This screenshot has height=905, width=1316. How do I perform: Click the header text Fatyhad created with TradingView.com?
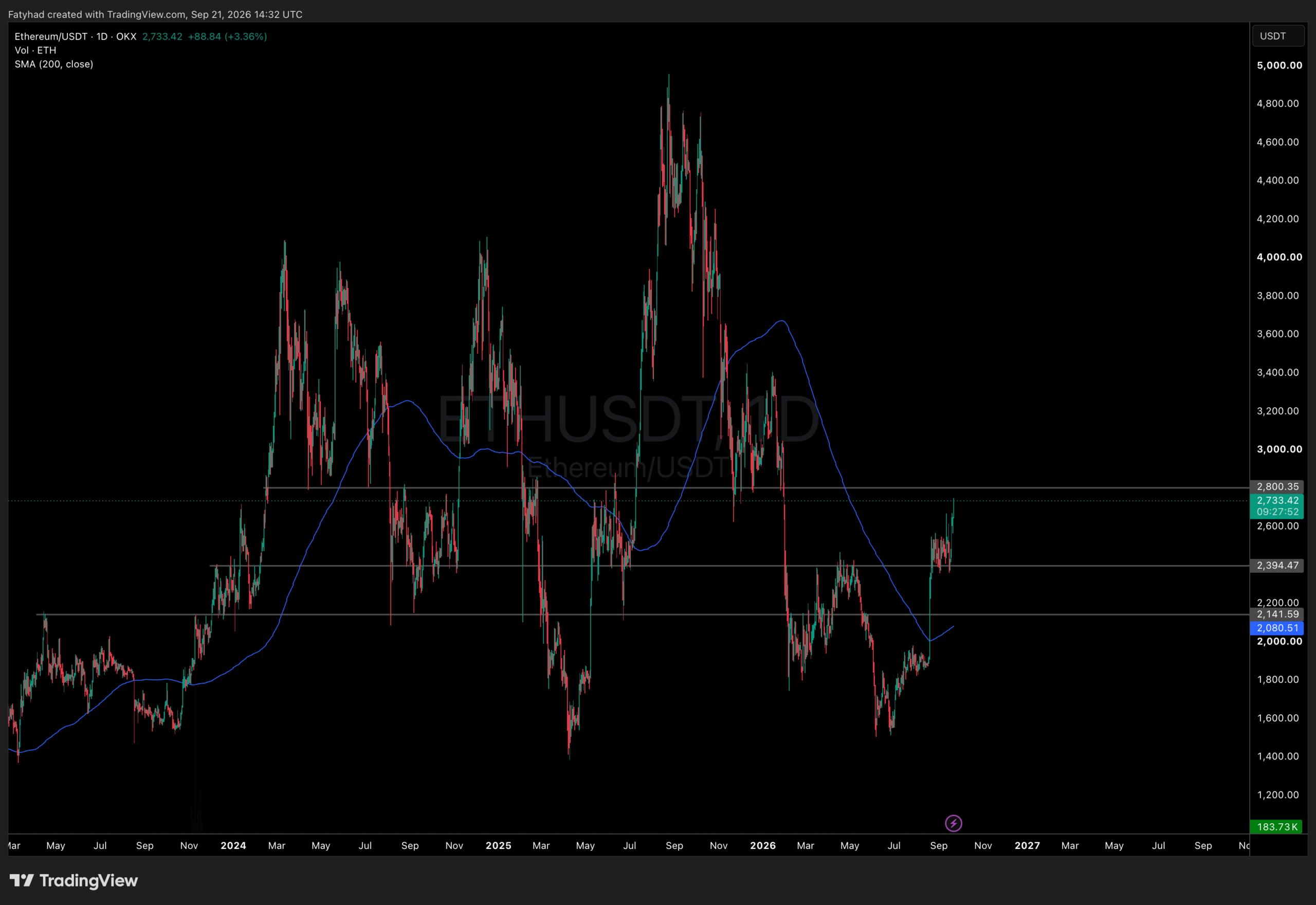pos(96,14)
